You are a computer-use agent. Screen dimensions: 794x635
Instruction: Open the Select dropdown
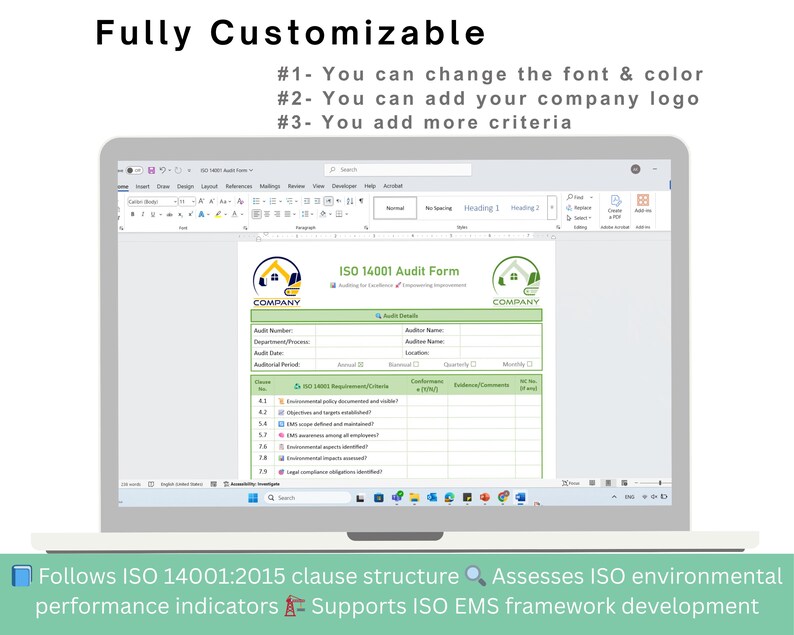(579, 218)
